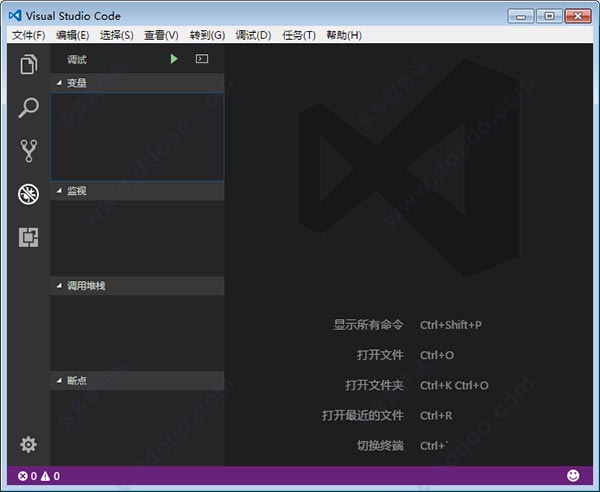Open the 选择(S) menu
The width and height of the screenshot is (600, 492).
coord(117,35)
